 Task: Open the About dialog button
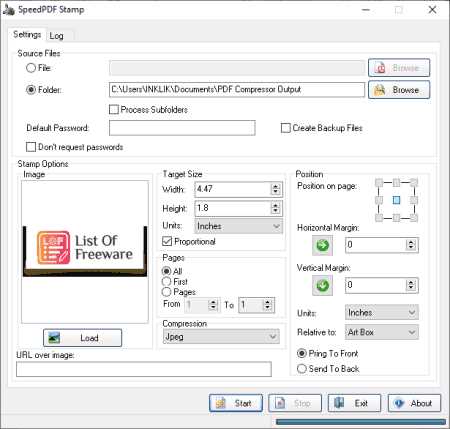[x=414, y=403]
